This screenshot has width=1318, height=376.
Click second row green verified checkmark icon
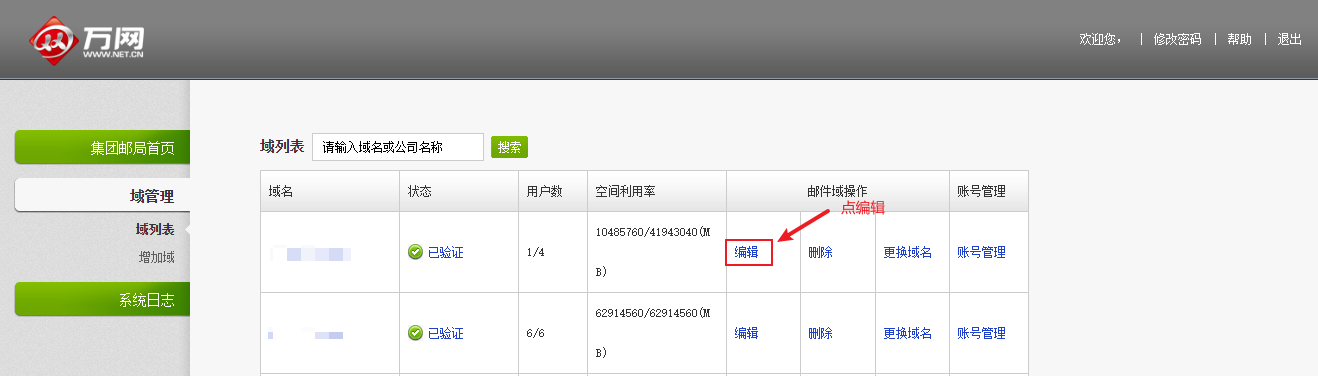[x=415, y=333]
